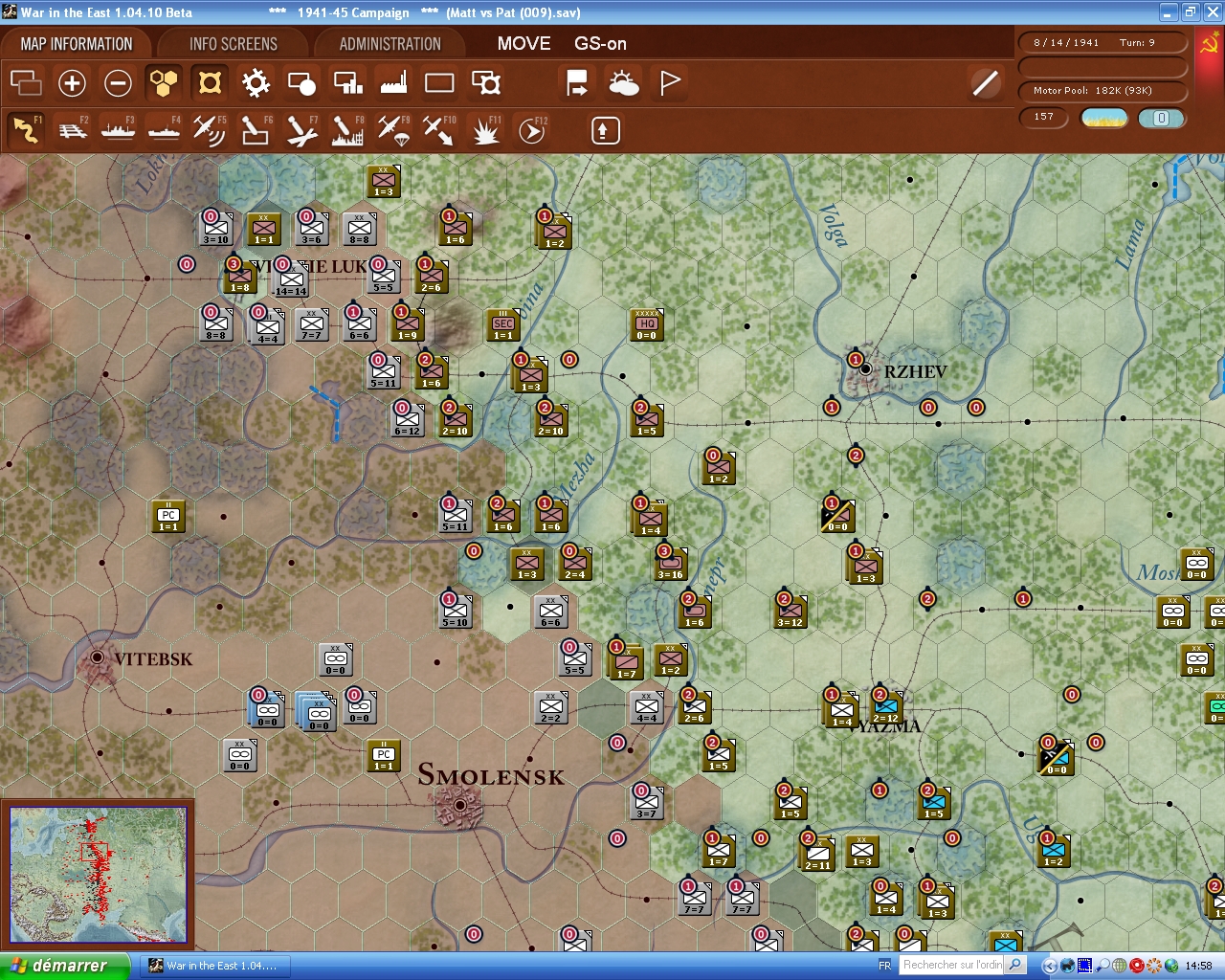Click the taskbar search magnifier button
Viewport: 1225px width, 980px height.
[1016, 965]
